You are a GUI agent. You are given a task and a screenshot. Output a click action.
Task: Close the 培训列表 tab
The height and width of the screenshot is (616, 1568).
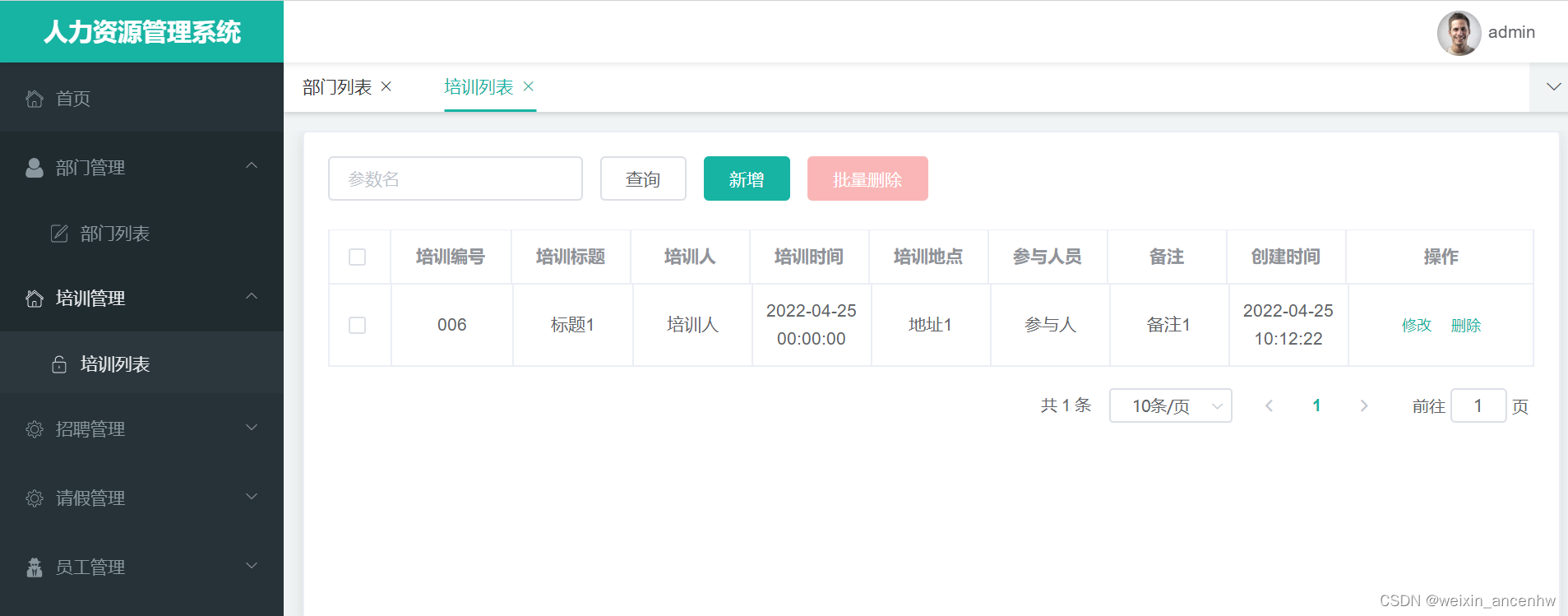529,86
